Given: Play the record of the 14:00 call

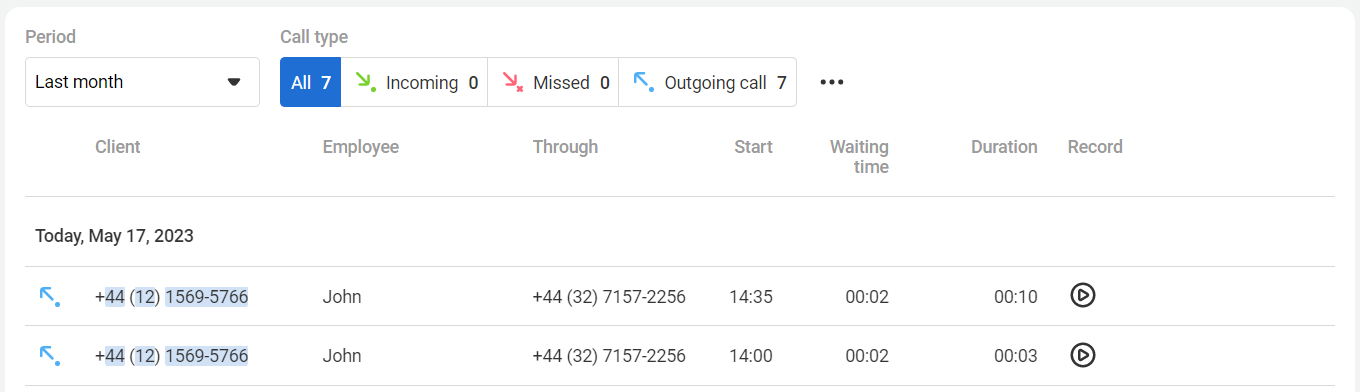Looking at the screenshot, I should [x=1083, y=355].
